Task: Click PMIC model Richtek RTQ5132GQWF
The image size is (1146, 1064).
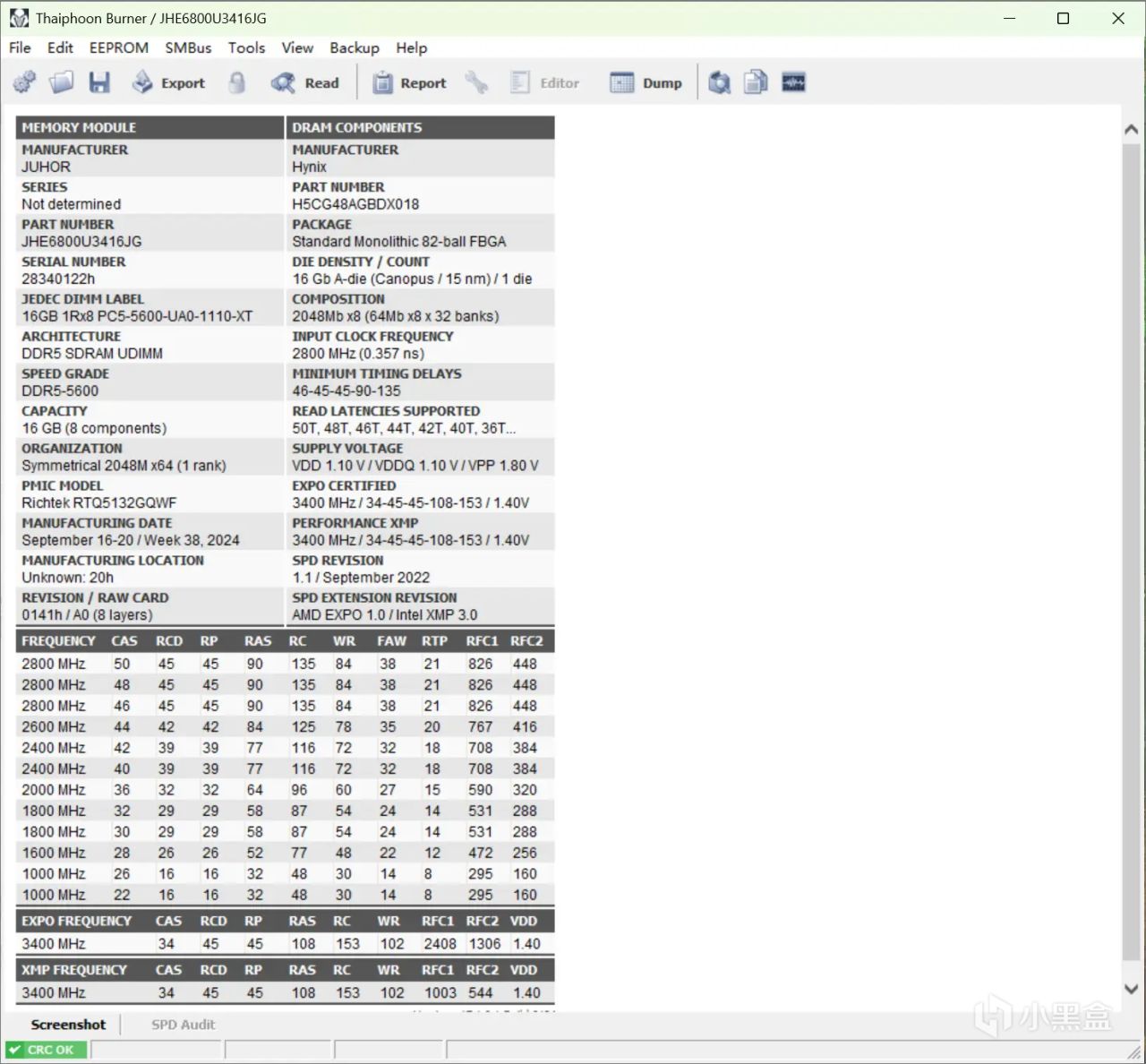Action: [x=99, y=503]
